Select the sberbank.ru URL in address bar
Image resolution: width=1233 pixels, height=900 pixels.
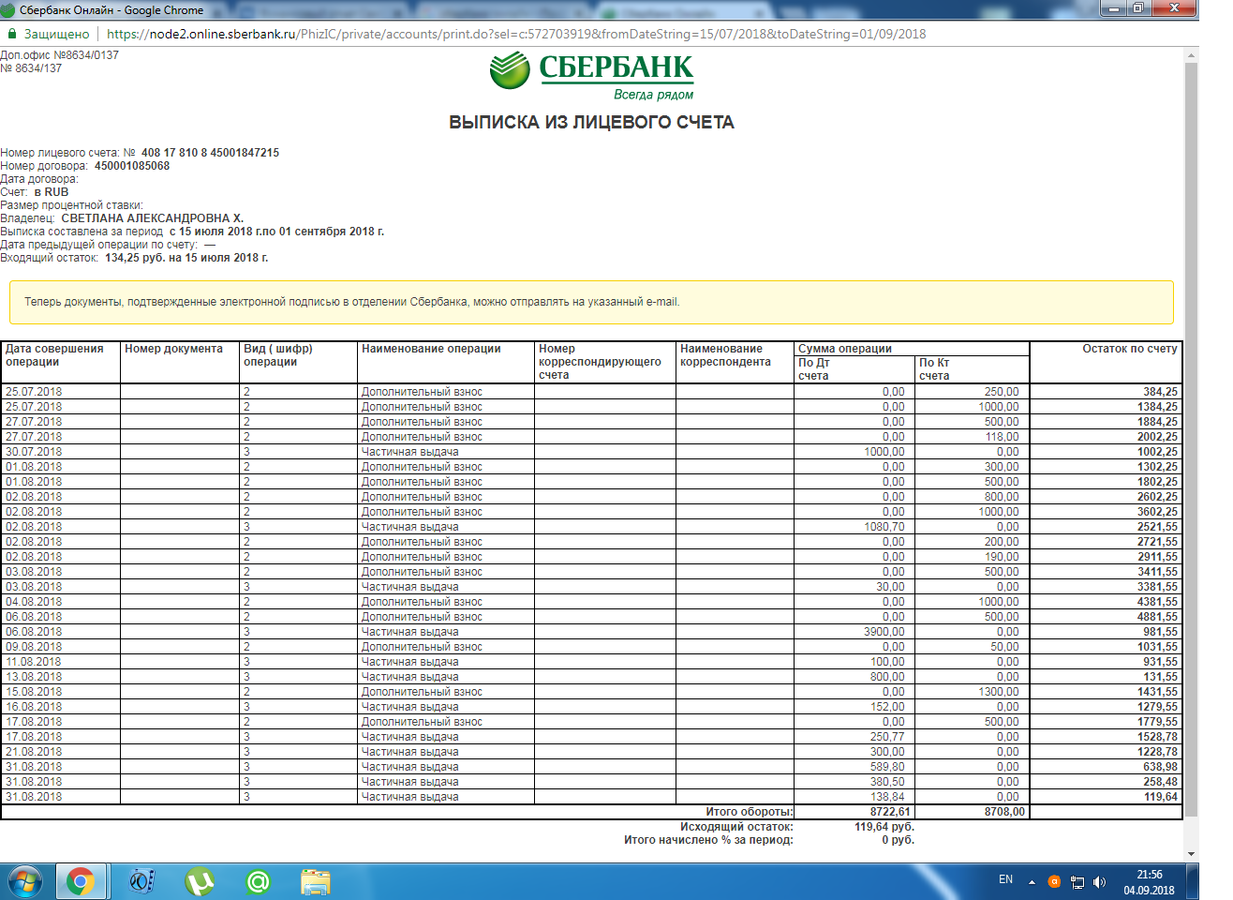coord(517,33)
